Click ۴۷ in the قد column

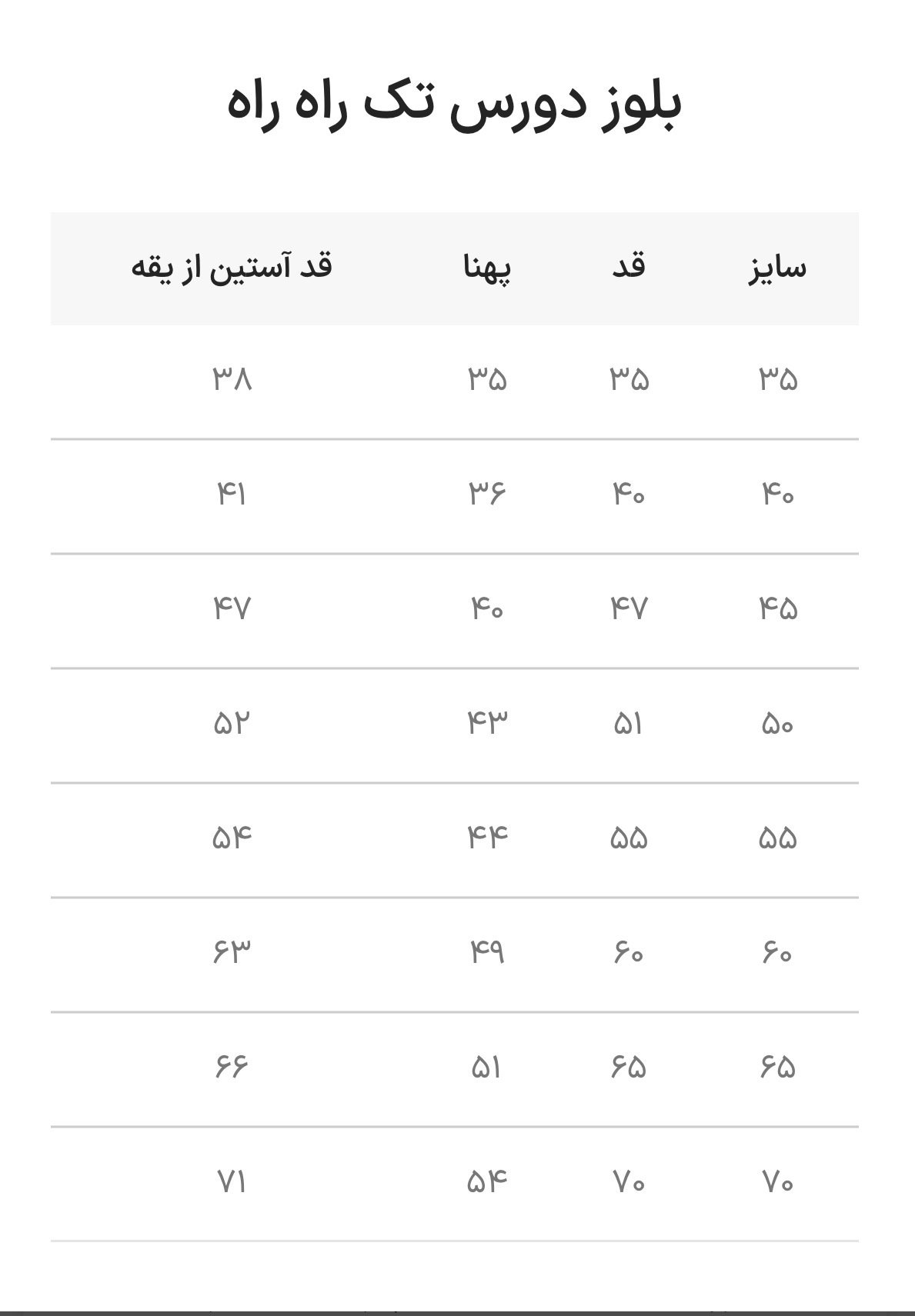tap(629, 608)
